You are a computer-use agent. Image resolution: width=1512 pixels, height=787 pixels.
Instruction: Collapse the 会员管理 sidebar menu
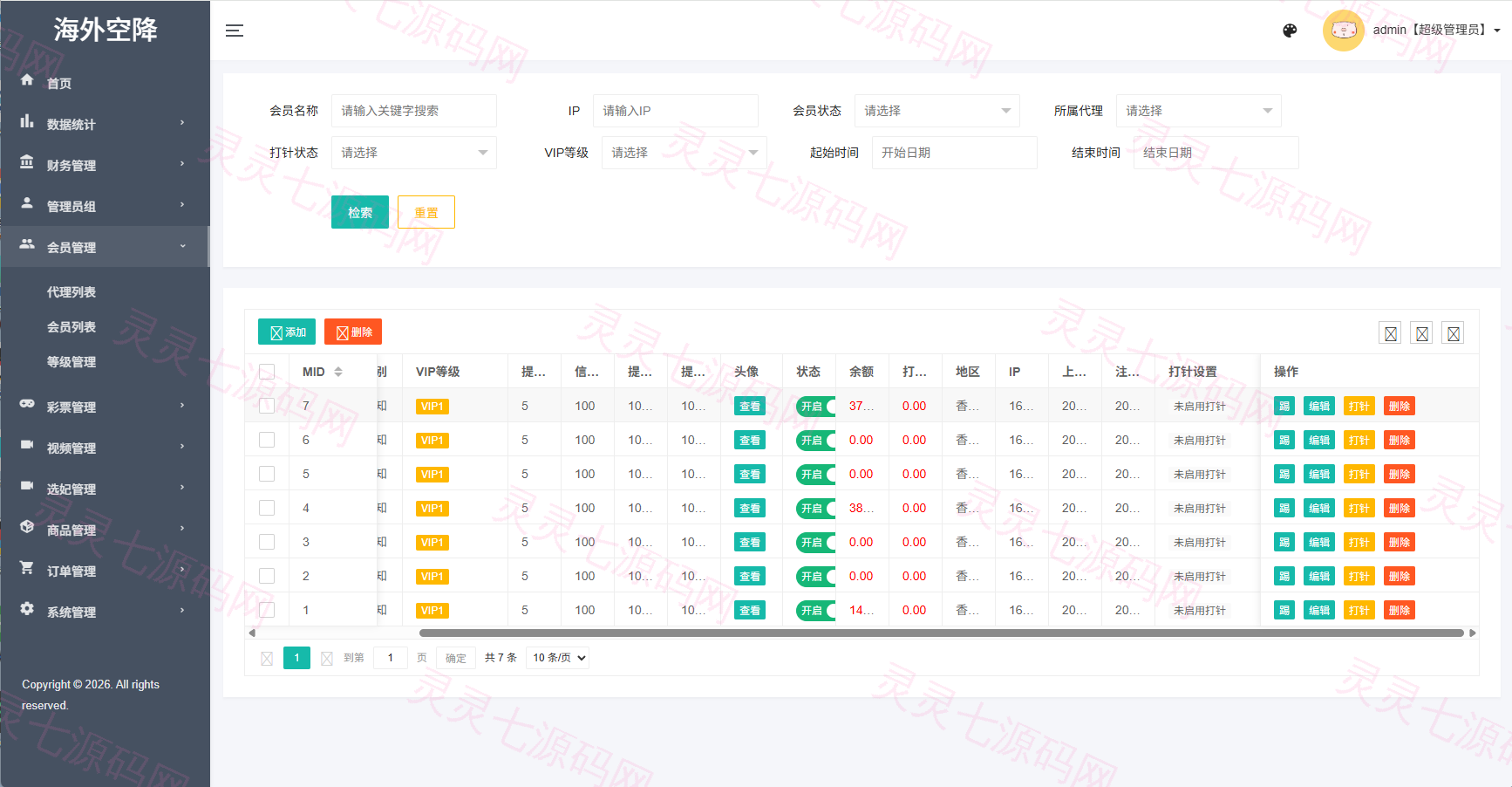[105, 247]
